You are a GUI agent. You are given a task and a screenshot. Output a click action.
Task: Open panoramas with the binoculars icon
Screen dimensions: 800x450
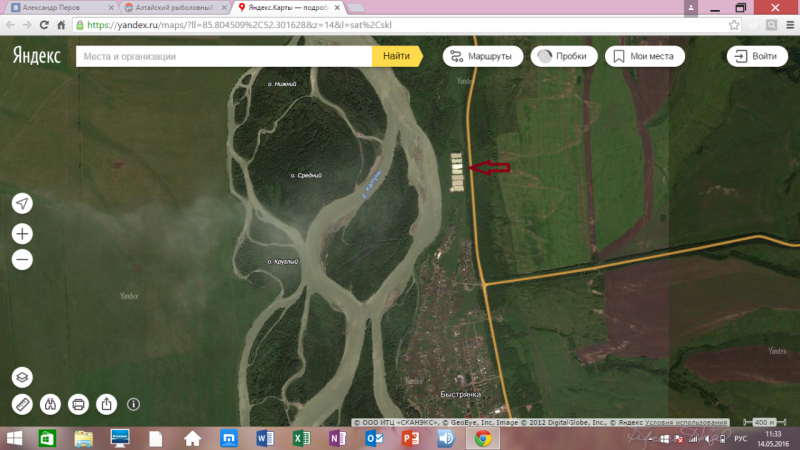(x=50, y=405)
